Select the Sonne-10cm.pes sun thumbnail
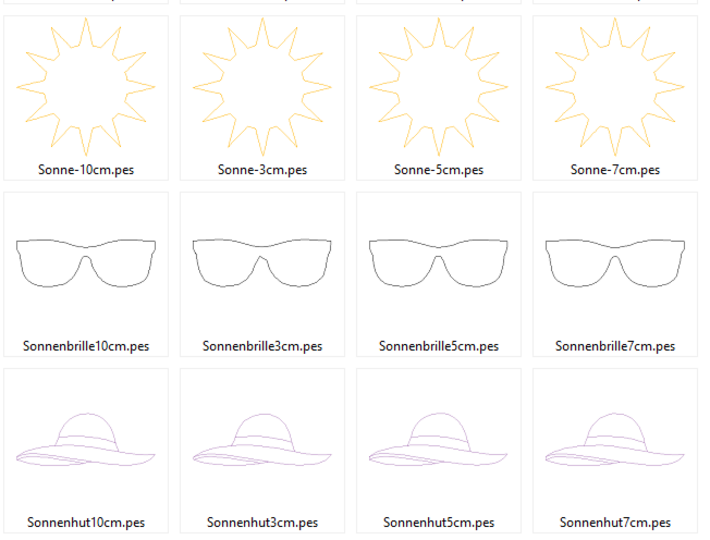Screen dimensions: 710x540 click(86, 87)
